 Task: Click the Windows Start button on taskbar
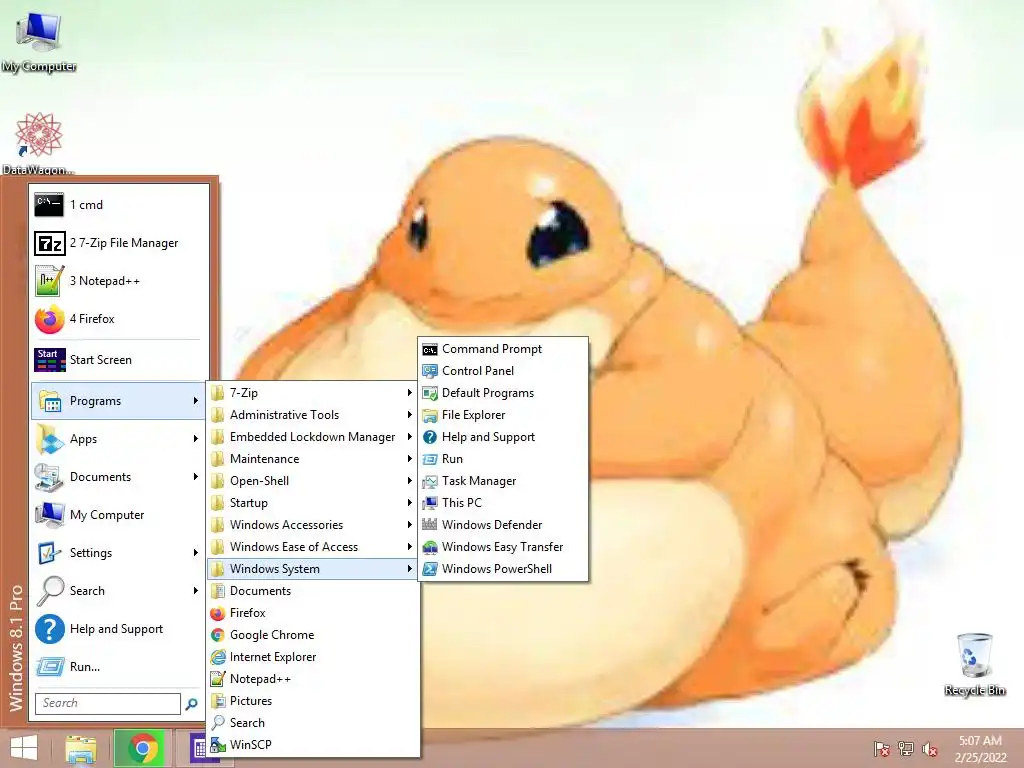24,748
